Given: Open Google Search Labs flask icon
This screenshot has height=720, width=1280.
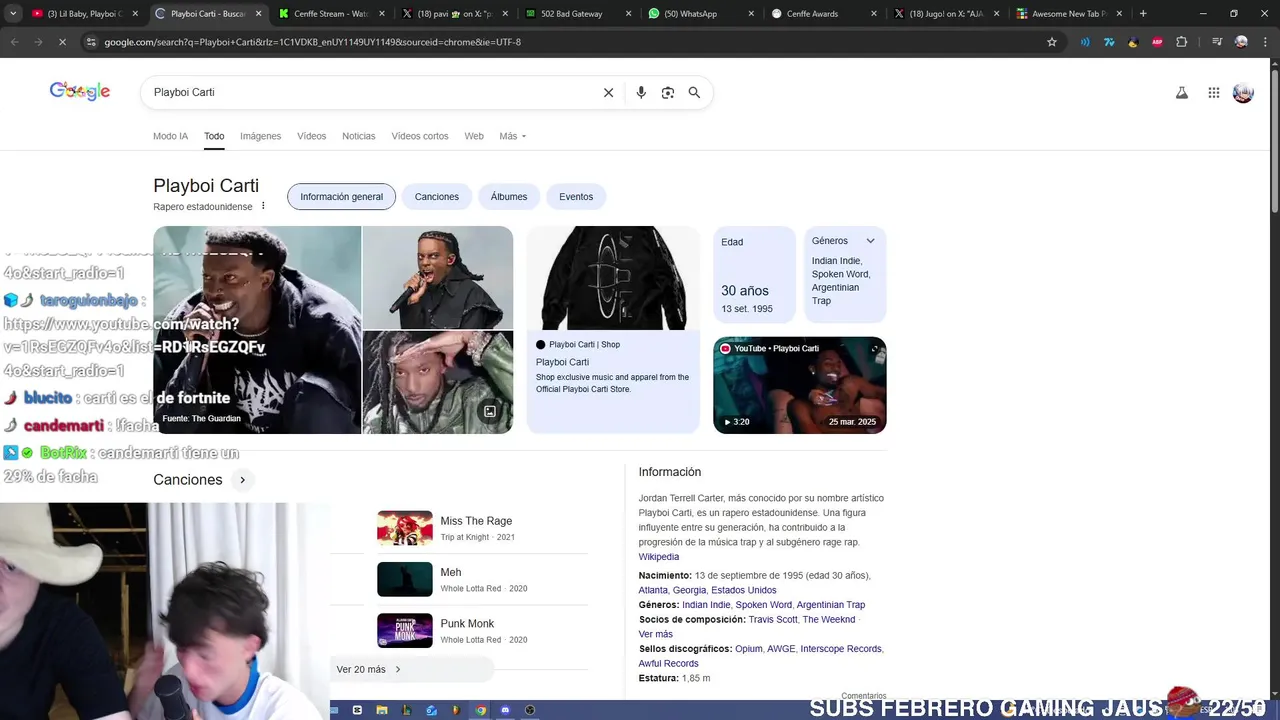Looking at the screenshot, I should (1182, 92).
